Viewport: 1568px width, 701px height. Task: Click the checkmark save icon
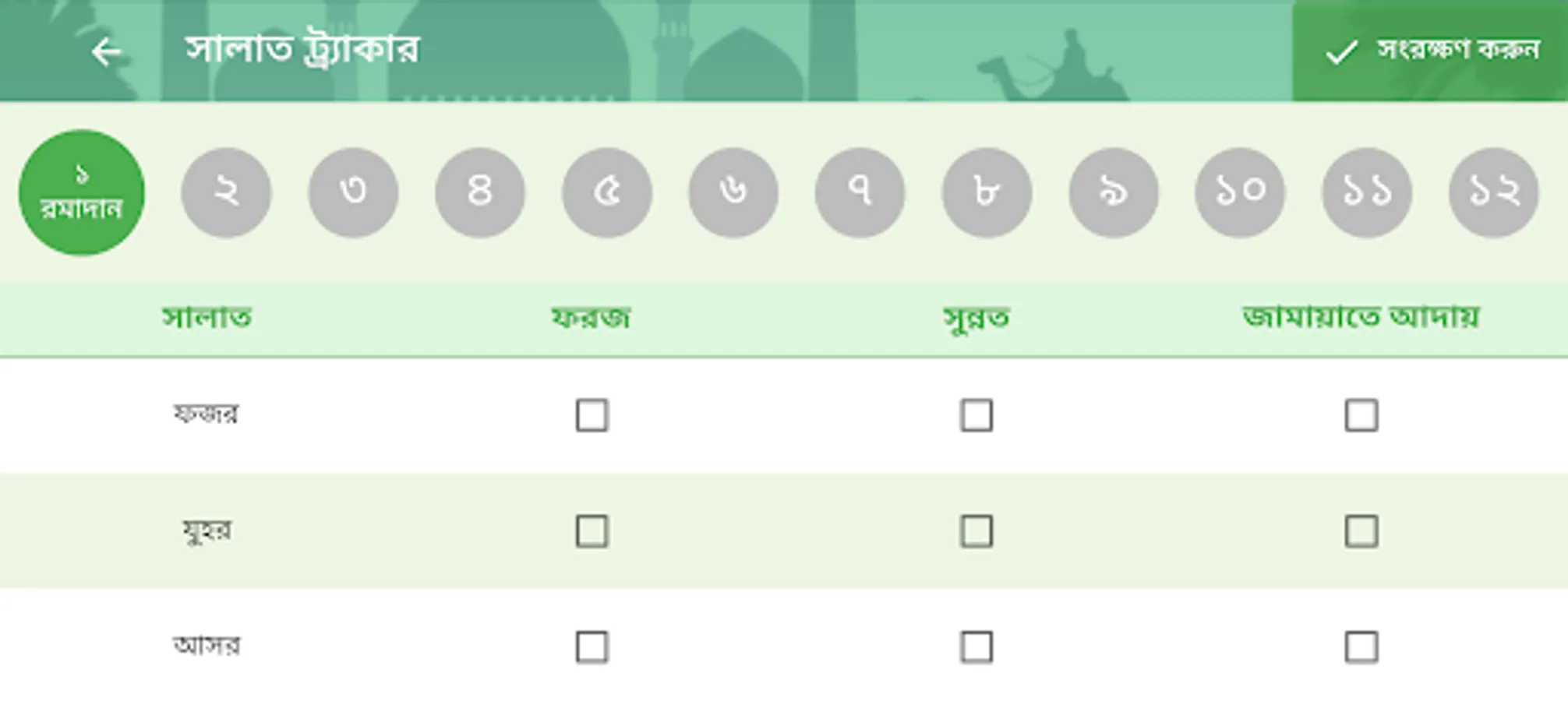pos(1338,53)
